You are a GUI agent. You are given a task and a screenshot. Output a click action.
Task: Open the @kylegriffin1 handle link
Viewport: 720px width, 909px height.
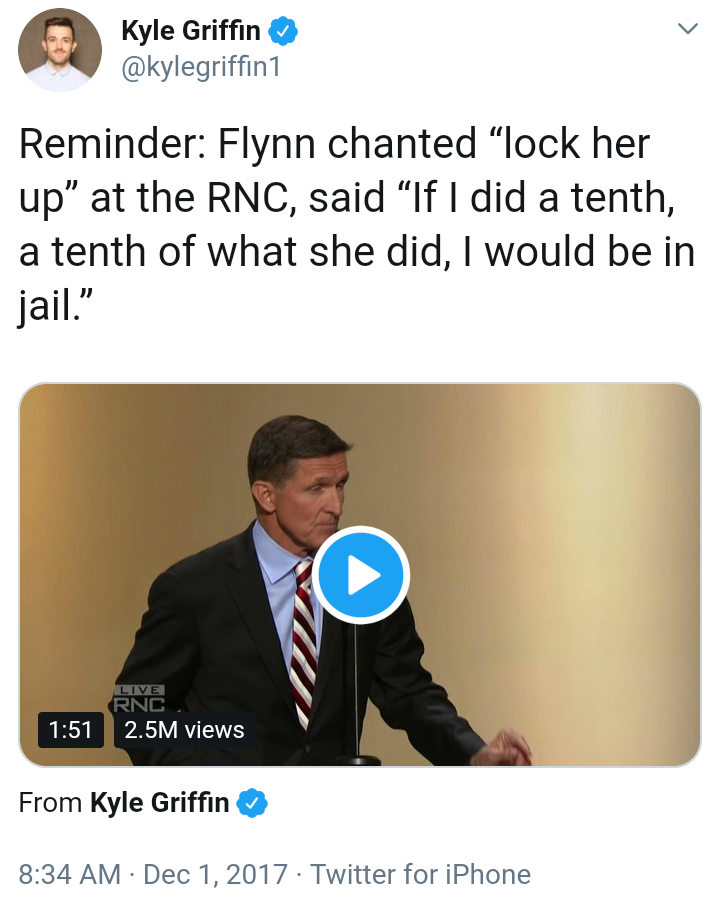tap(201, 67)
